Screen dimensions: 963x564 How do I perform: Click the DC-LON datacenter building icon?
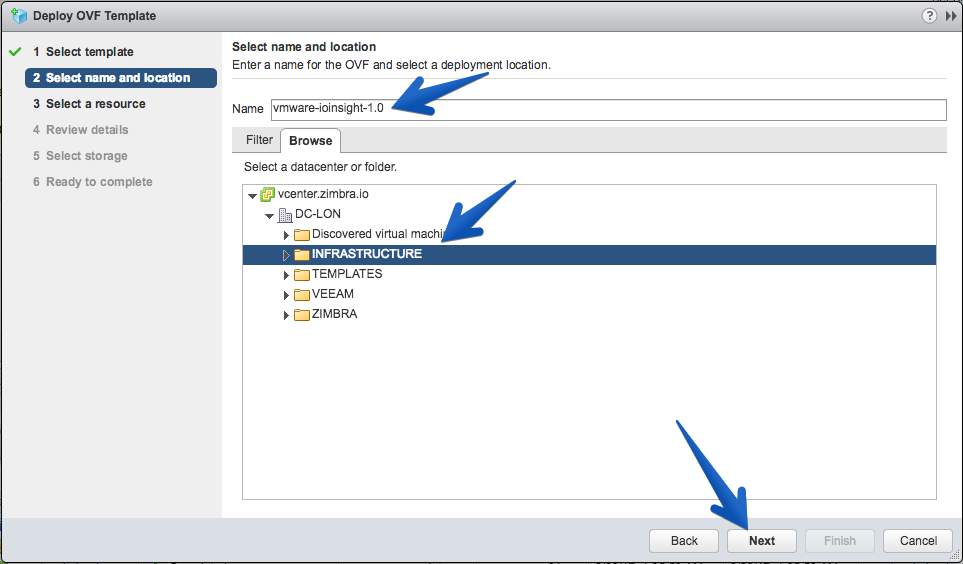point(285,214)
